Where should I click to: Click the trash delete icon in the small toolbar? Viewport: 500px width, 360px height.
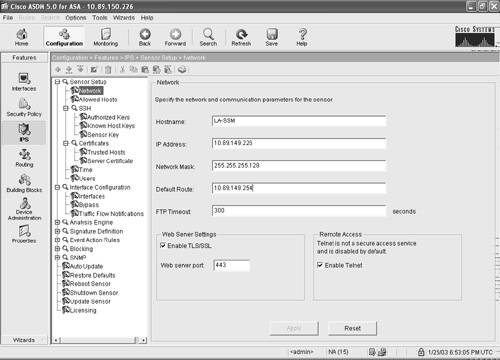click(x=108, y=69)
